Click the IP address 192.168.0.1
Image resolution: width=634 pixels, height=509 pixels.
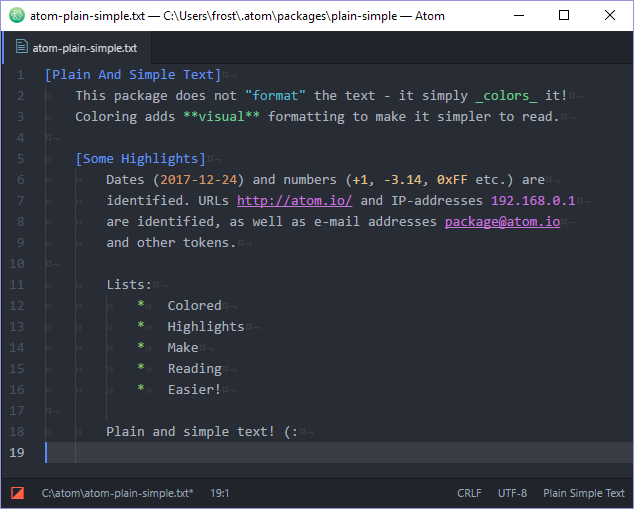tap(533, 201)
